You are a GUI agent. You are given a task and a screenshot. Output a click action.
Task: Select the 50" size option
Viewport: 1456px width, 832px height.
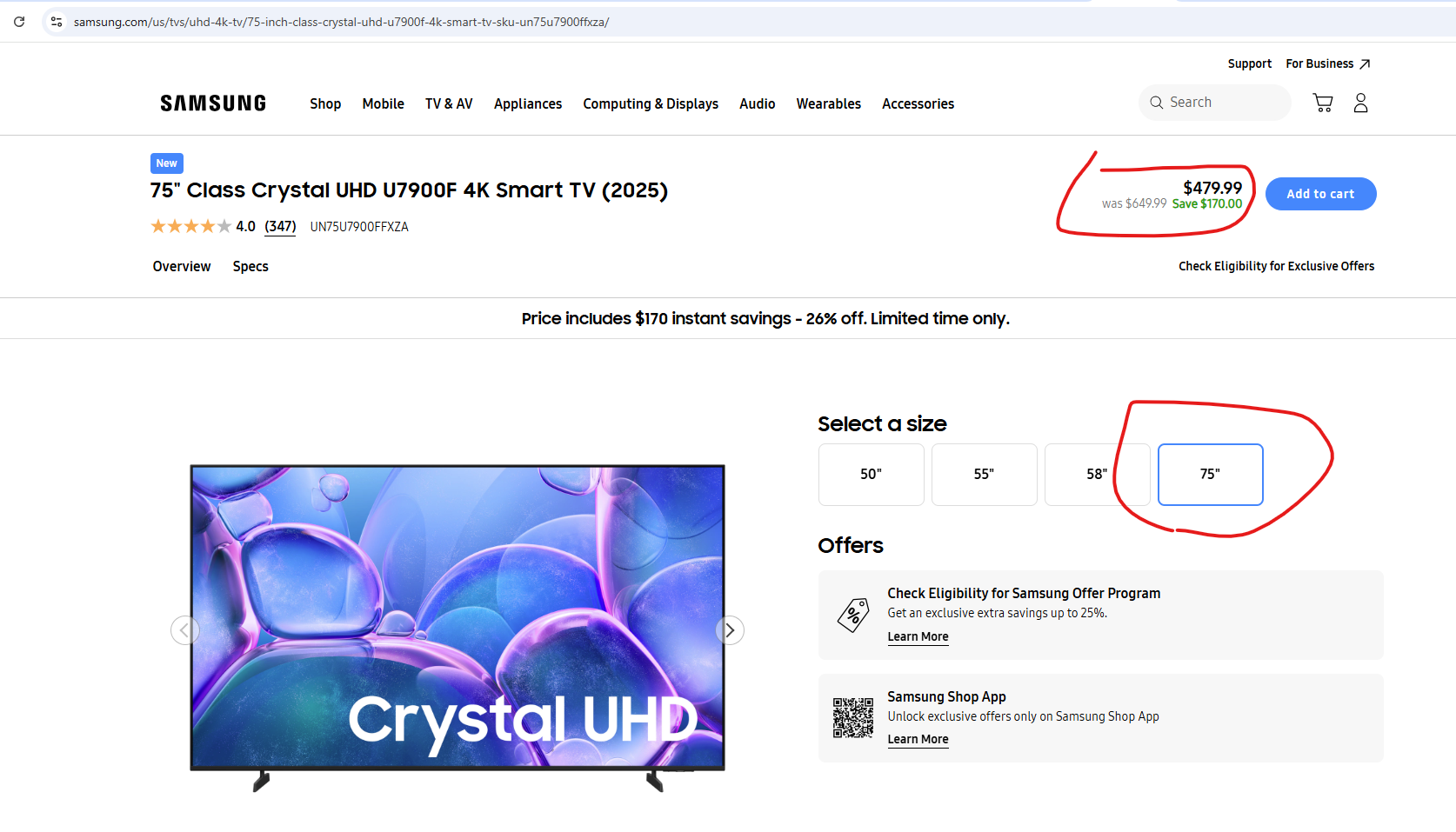[x=872, y=475]
